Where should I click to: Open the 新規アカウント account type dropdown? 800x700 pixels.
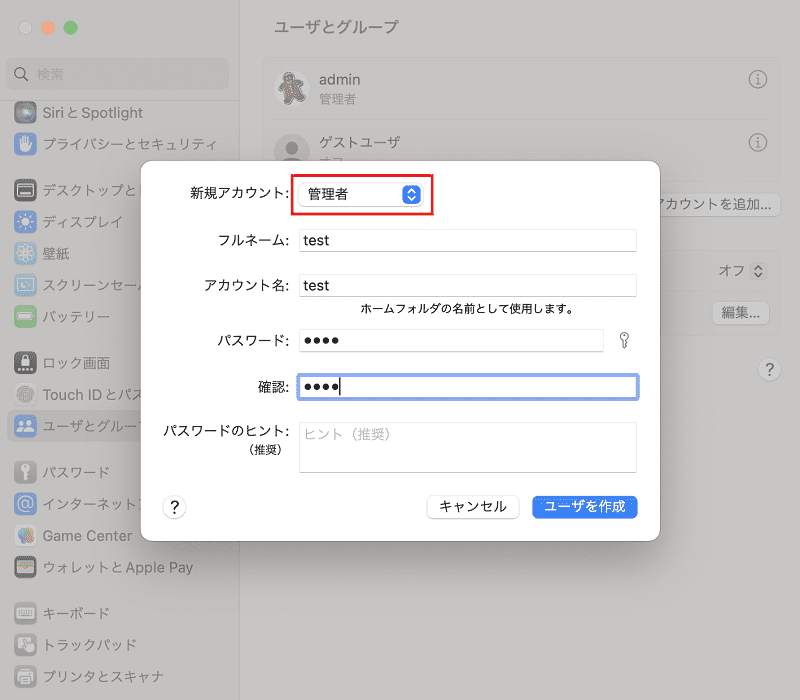tap(361, 194)
